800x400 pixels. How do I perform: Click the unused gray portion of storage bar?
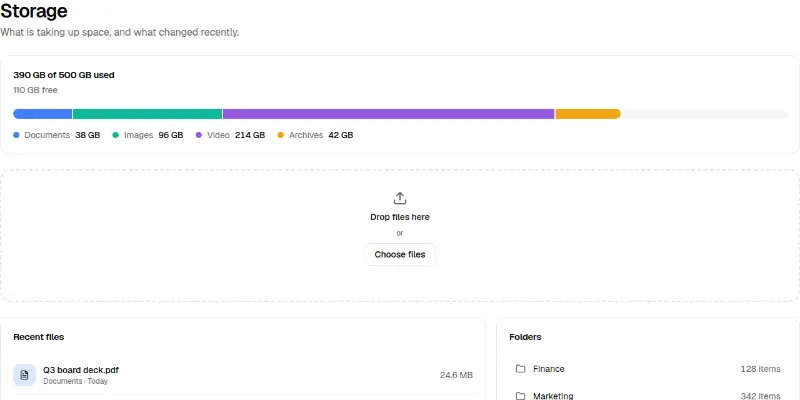click(704, 114)
